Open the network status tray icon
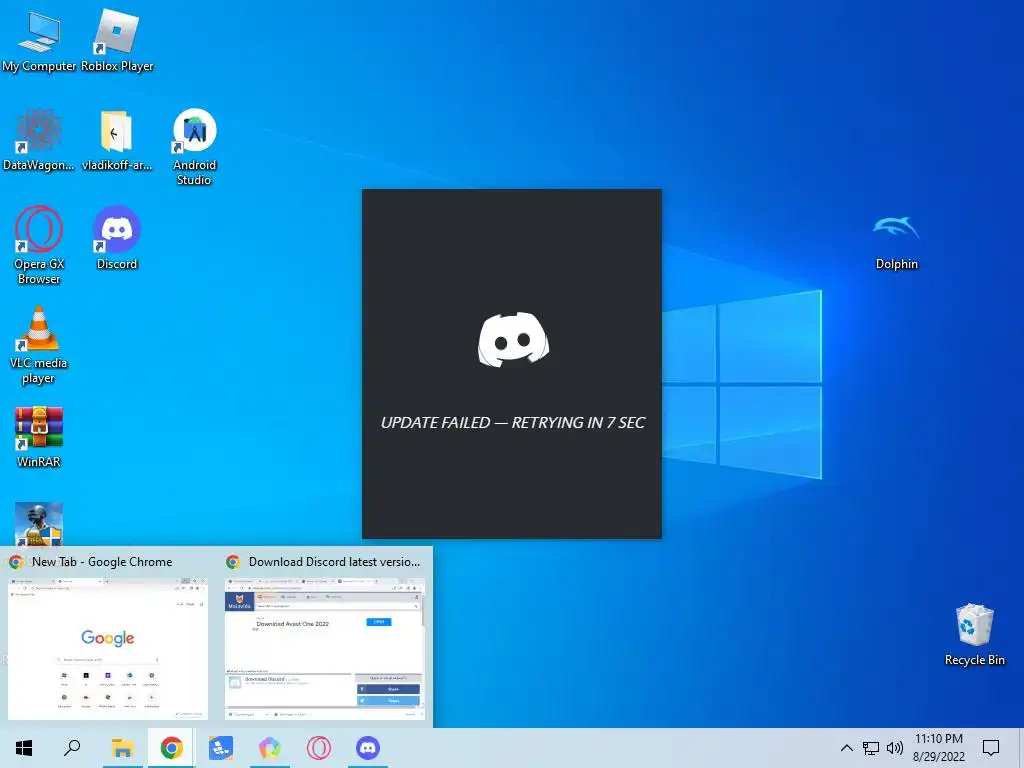1024x768 pixels. point(871,748)
